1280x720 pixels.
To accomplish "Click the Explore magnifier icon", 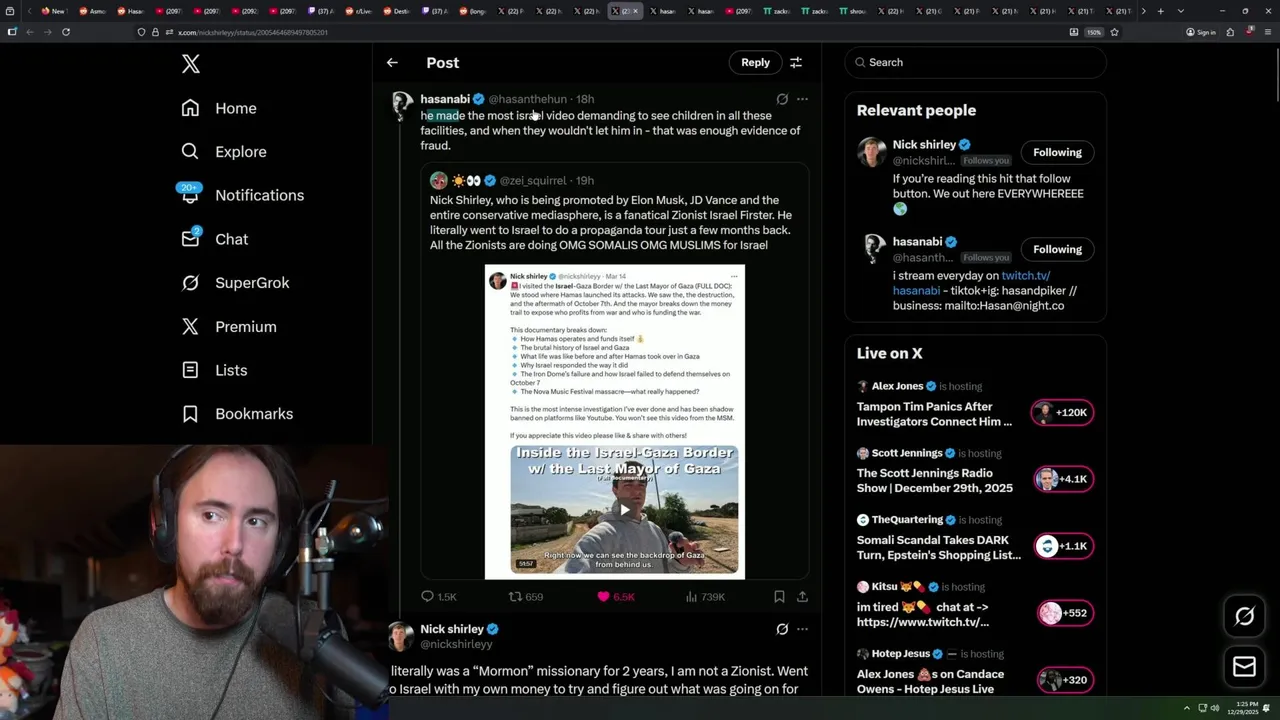I will pos(190,152).
